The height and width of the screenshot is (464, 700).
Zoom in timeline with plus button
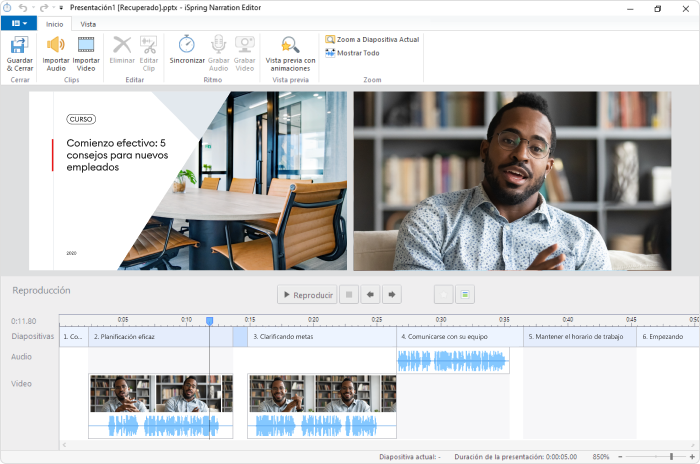(x=692, y=456)
